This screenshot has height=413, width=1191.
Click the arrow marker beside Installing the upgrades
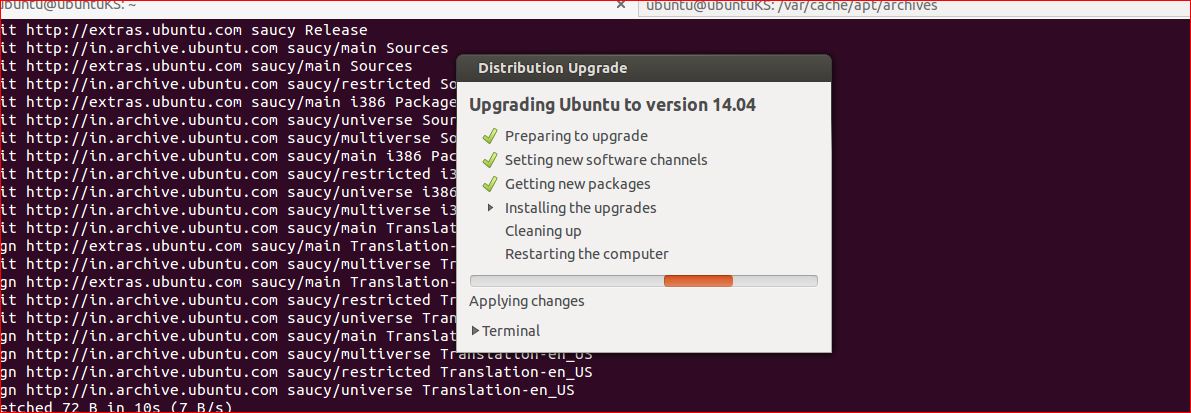pyautogui.click(x=490, y=208)
